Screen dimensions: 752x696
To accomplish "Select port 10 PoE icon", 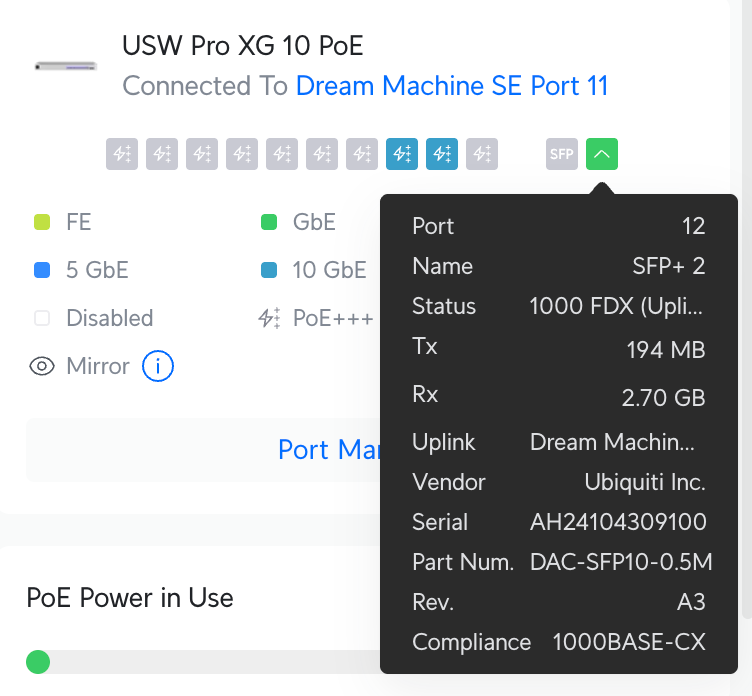I will coord(482,154).
